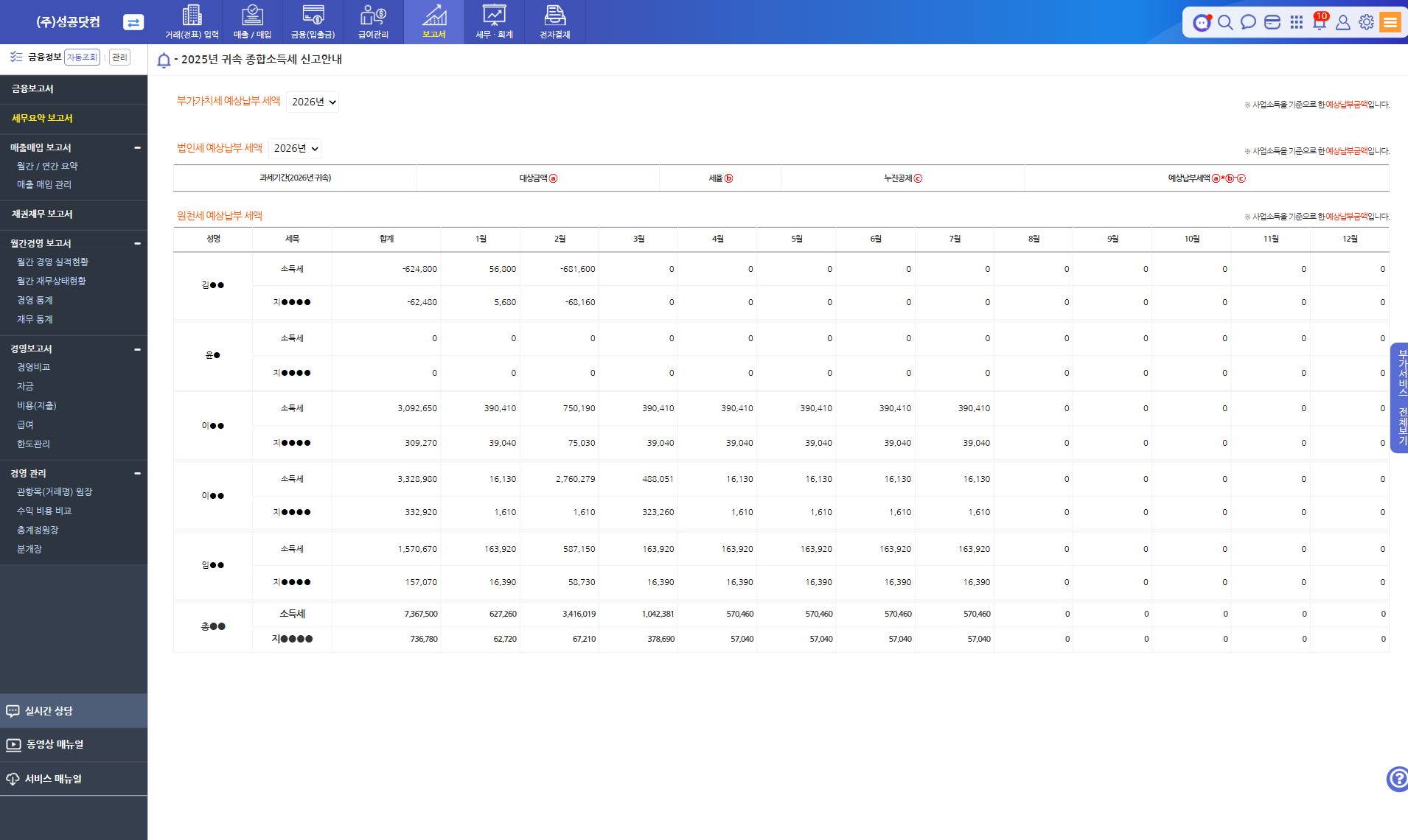
Task: Open the notifications bell with 10 badge
Action: pos(1320,21)
